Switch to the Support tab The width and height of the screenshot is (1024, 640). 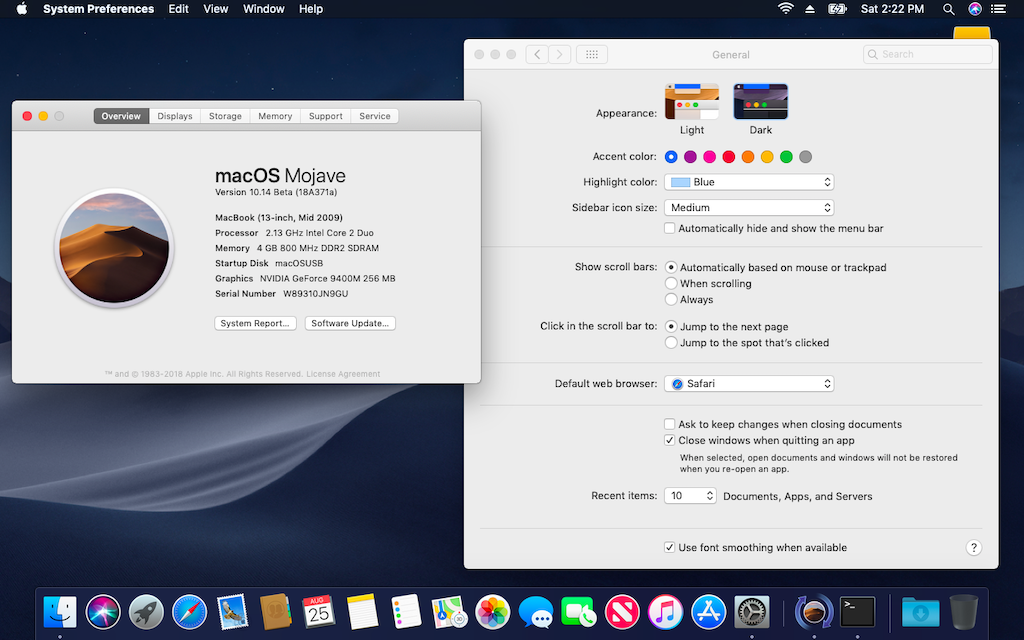coord(326,116)
